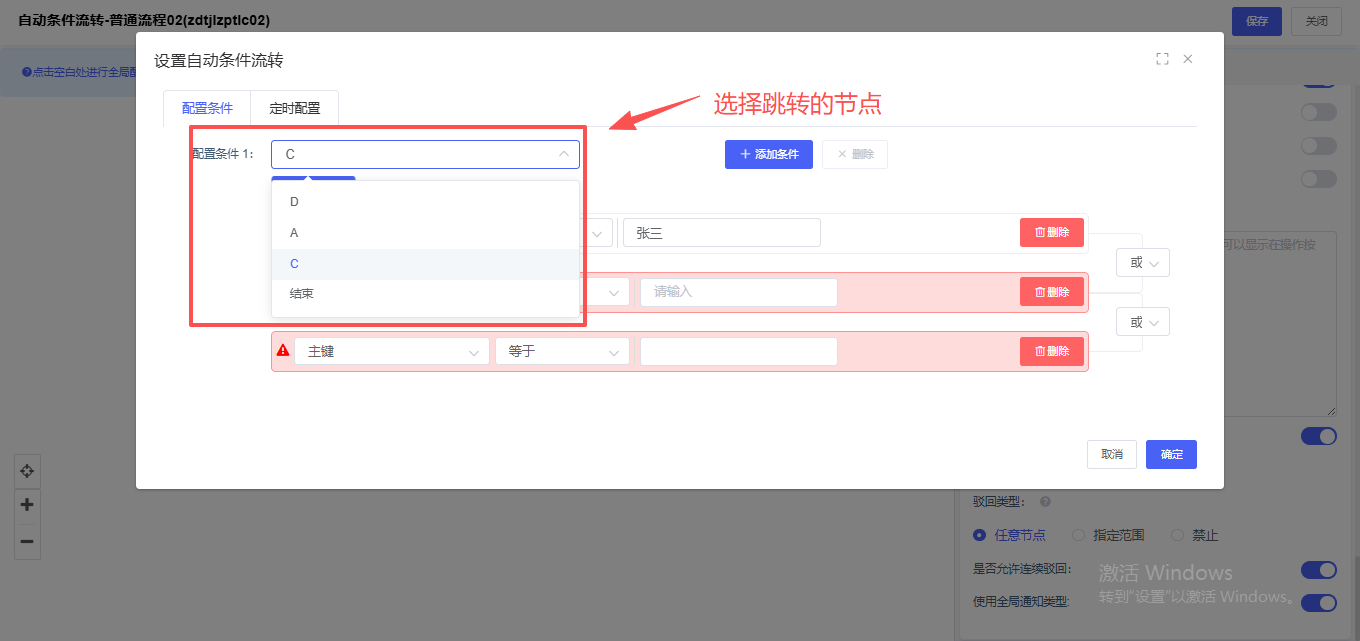
Task: Click the pan/move canvas icon
Action: pyautogui.click(x=27, y=471)
